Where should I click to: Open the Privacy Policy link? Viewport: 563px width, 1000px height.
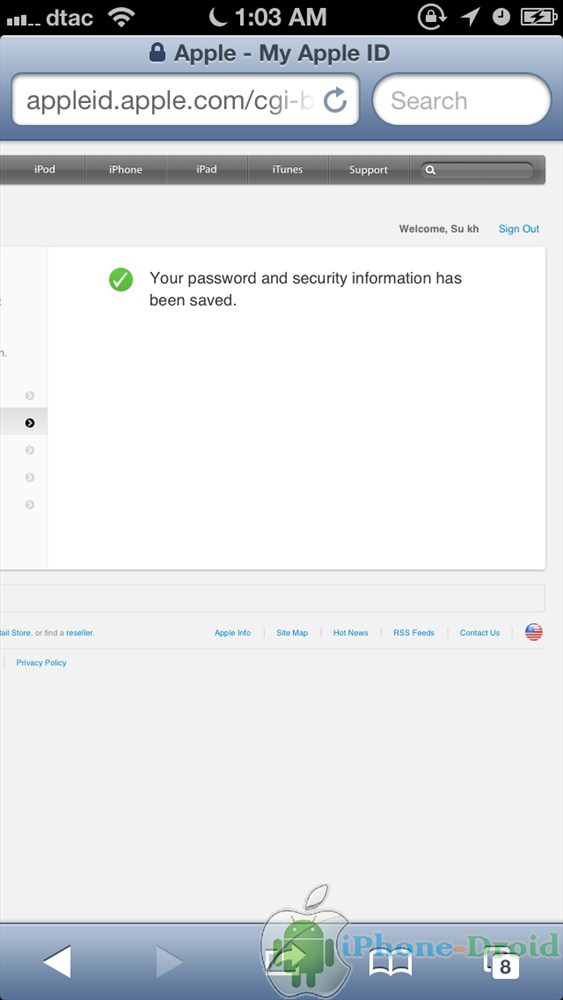(41, 663)
